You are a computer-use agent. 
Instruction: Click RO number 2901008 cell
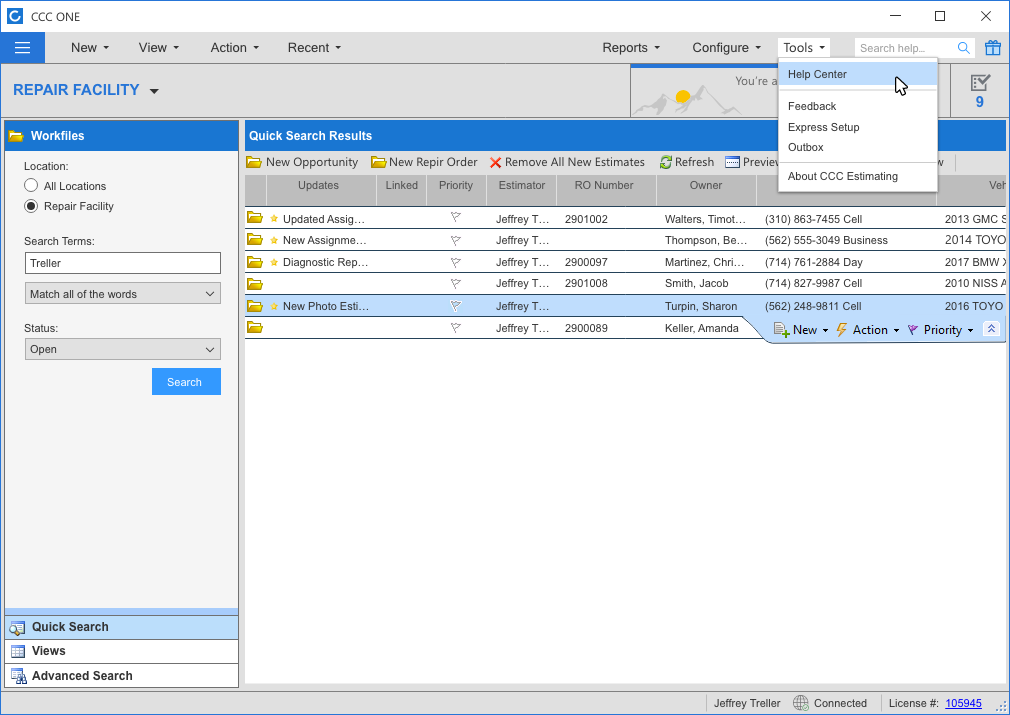[x=586, y=283]
